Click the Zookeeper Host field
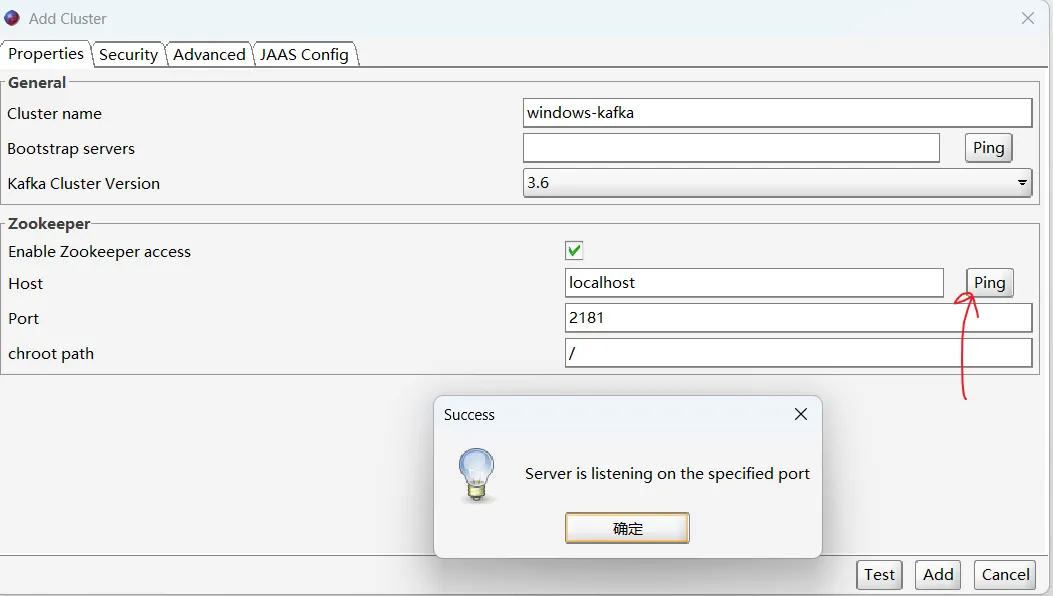Screen dimensions: 1053x596 point(754,283)
